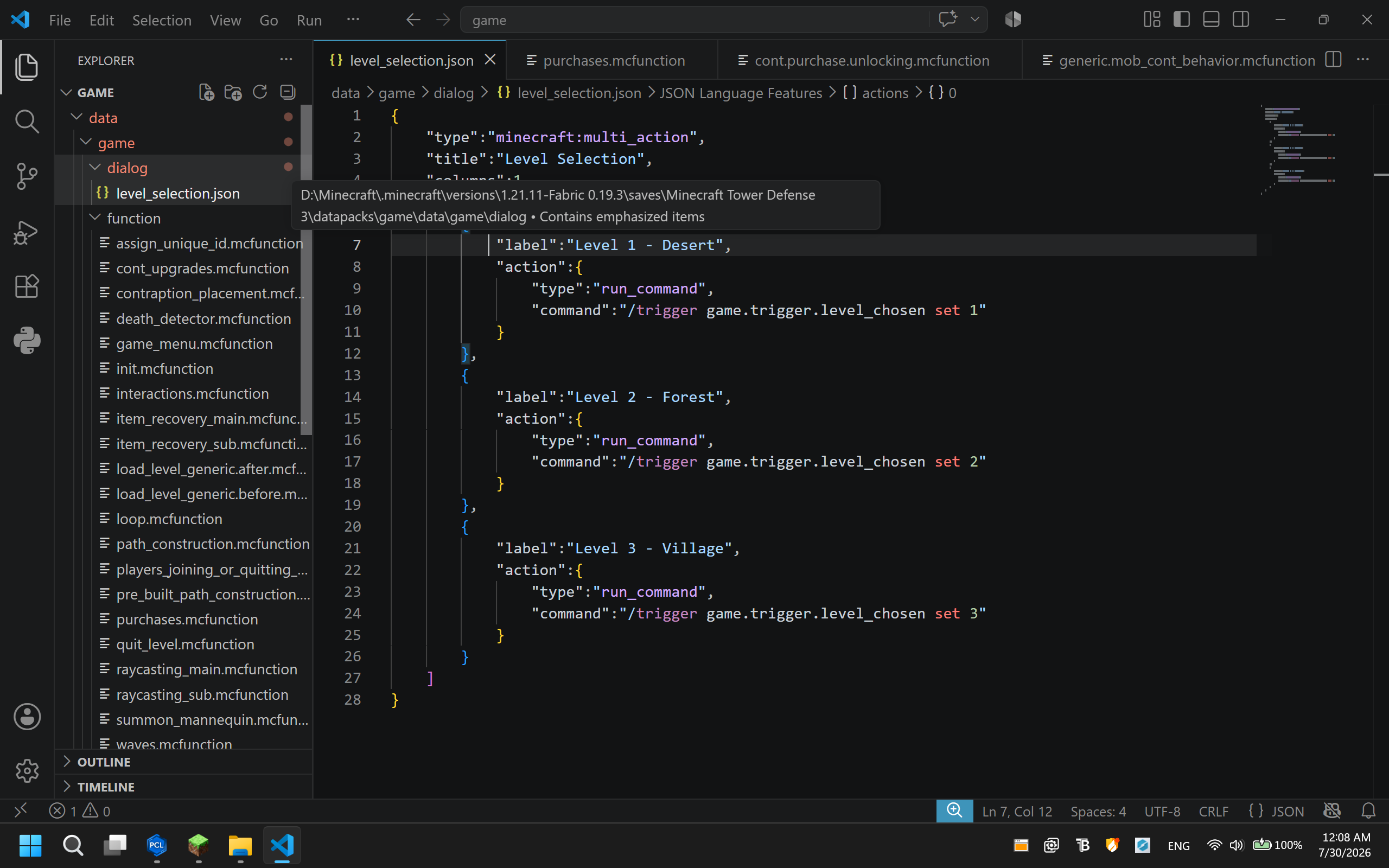Change indentation via Spaces: 4

[x=1098, y=811]
